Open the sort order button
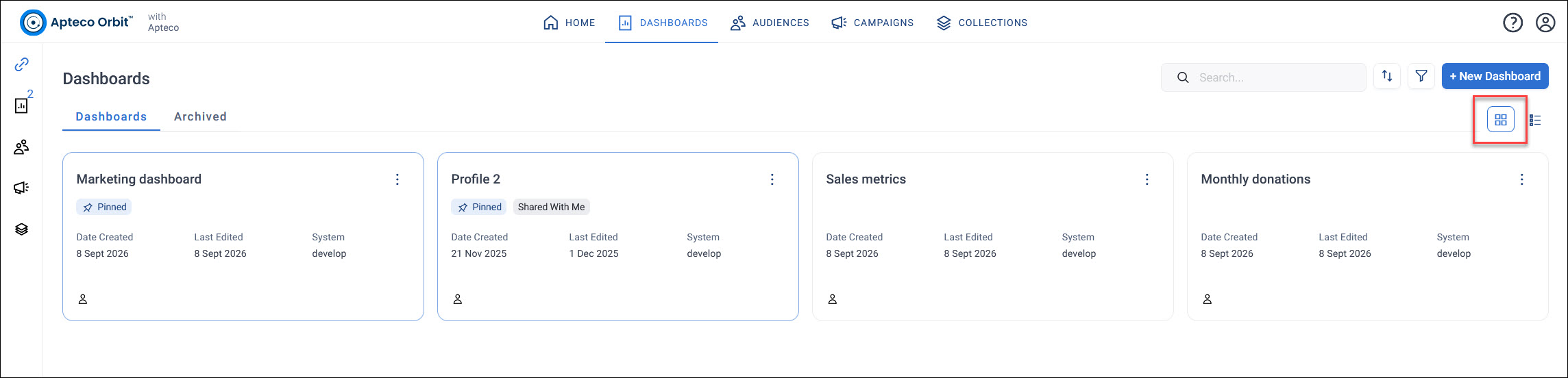1568x378 pixels. (x=1387, y=76)
